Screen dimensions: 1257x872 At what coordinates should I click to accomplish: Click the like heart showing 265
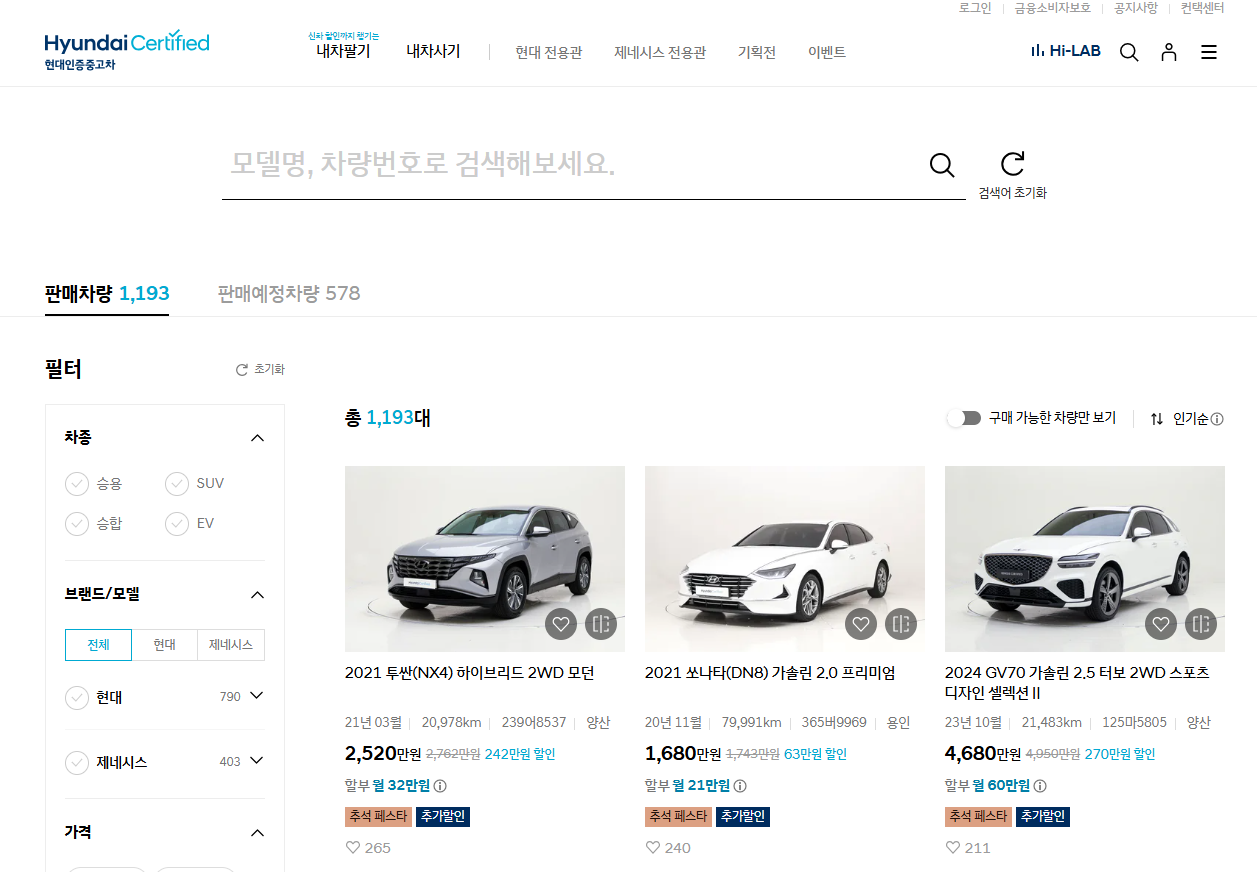(x=352, y=847)
